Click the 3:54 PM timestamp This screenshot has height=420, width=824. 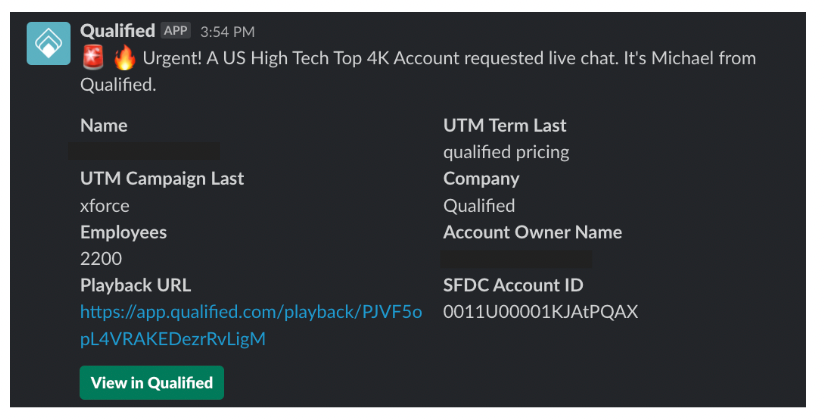coord(228,32)
